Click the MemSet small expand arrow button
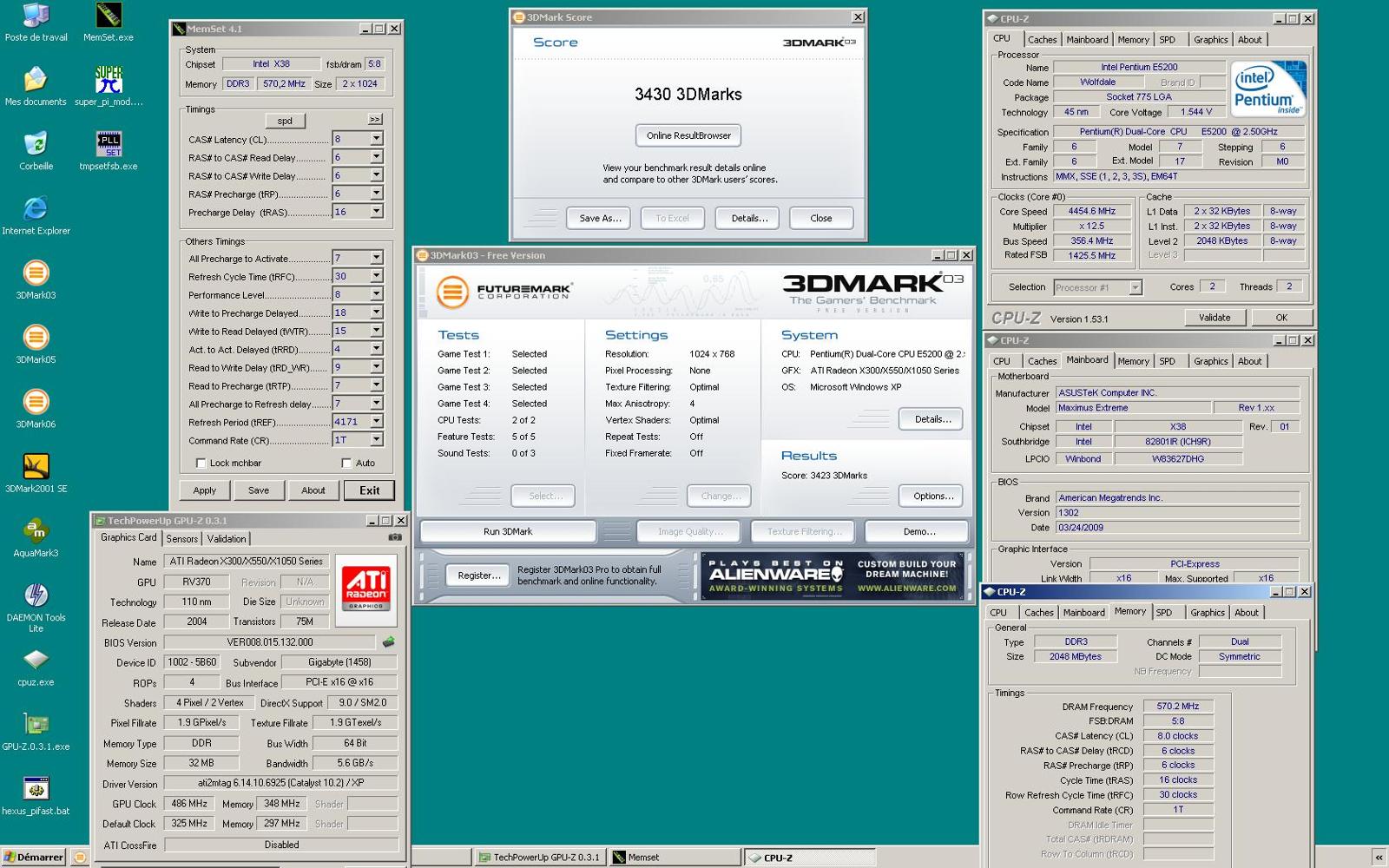 click(375, 120)
